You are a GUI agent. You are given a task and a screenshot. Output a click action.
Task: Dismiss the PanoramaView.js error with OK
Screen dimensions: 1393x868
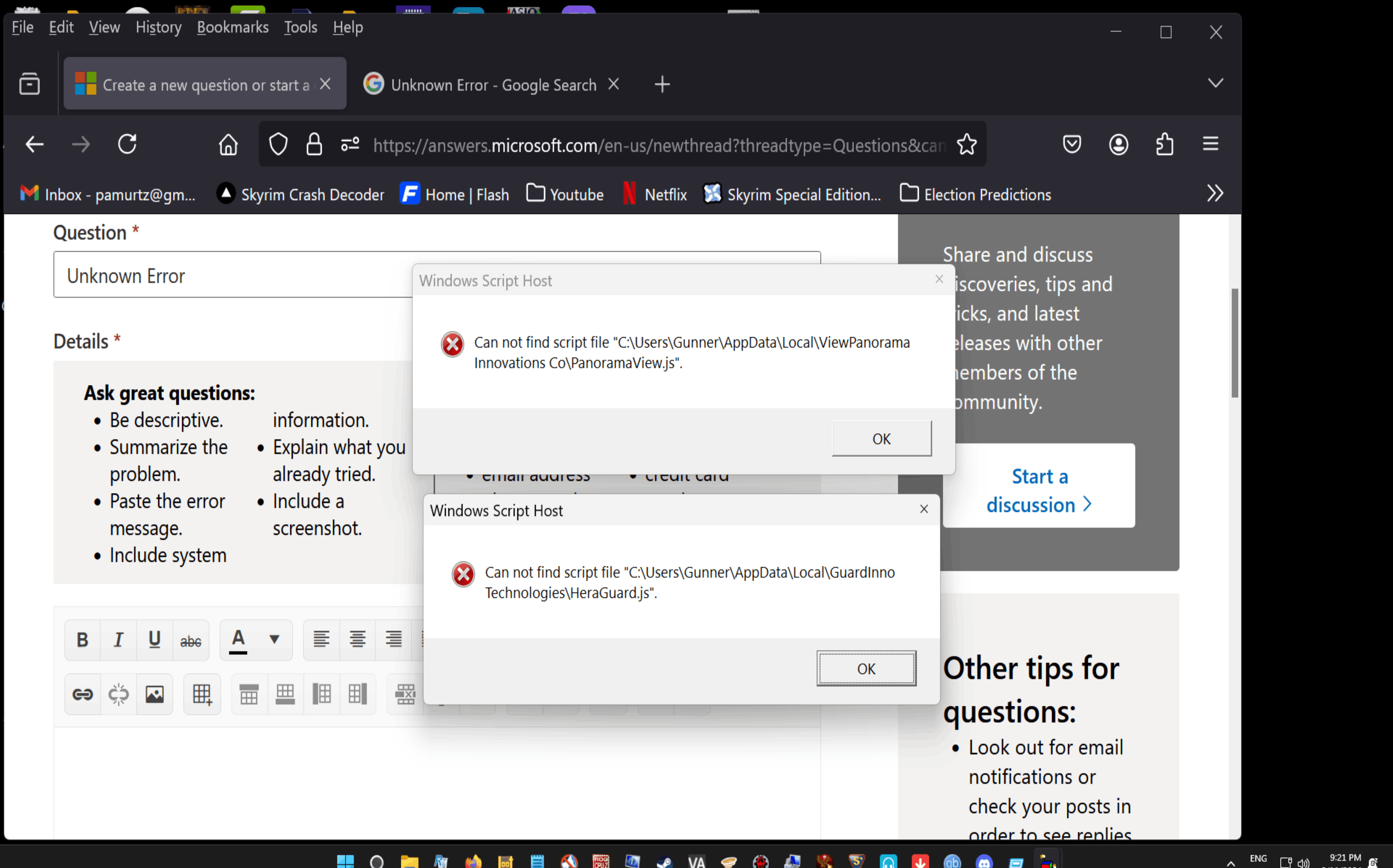[x=882, y=438]
